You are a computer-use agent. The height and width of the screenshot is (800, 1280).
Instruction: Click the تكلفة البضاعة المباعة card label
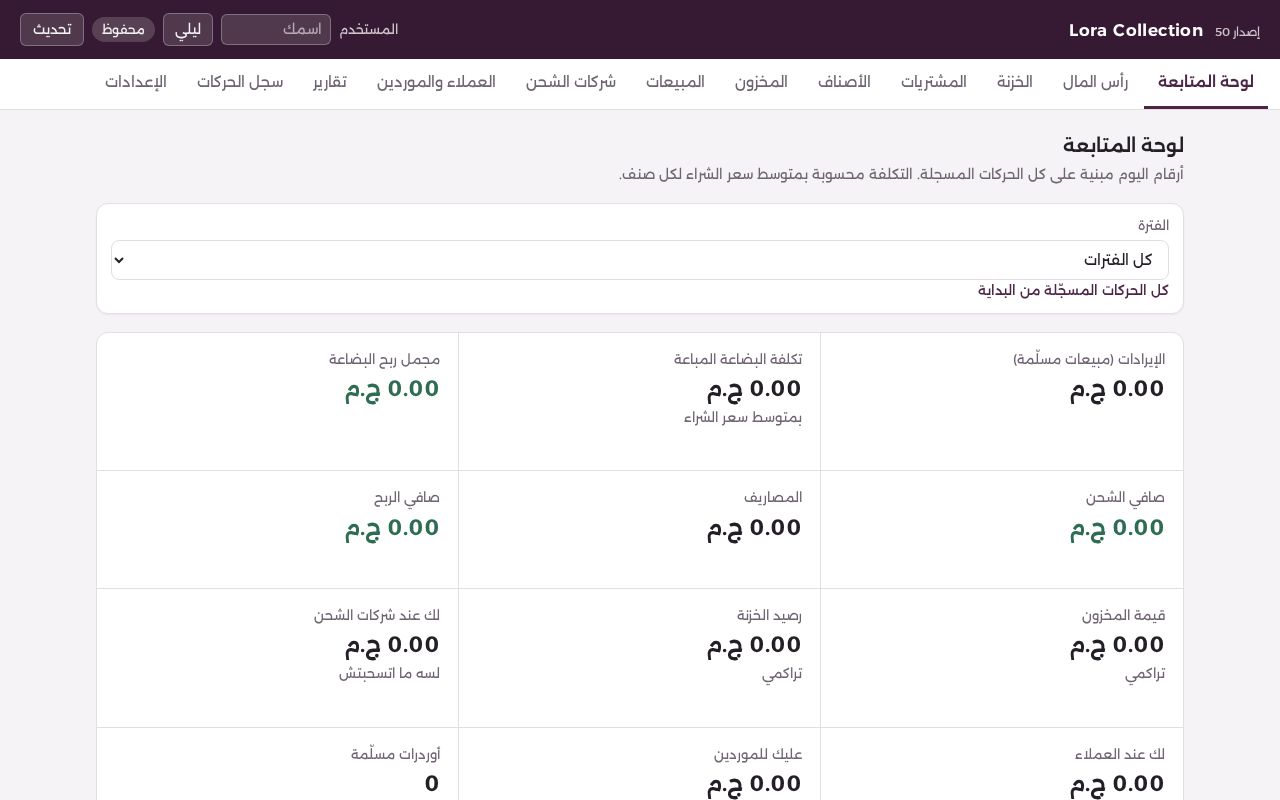[x=738, y=359]
